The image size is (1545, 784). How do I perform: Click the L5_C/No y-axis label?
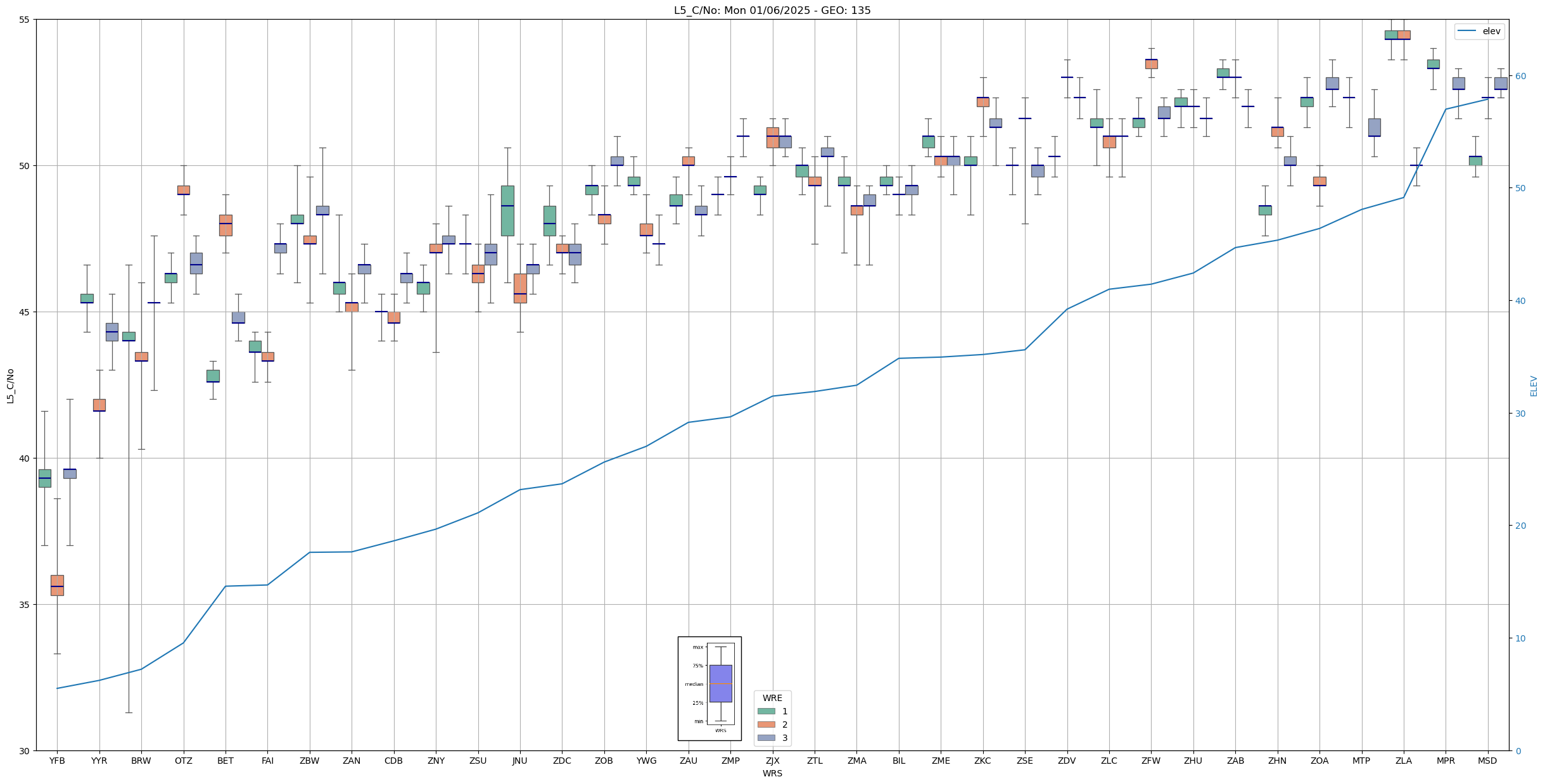(x=10, y=386)
